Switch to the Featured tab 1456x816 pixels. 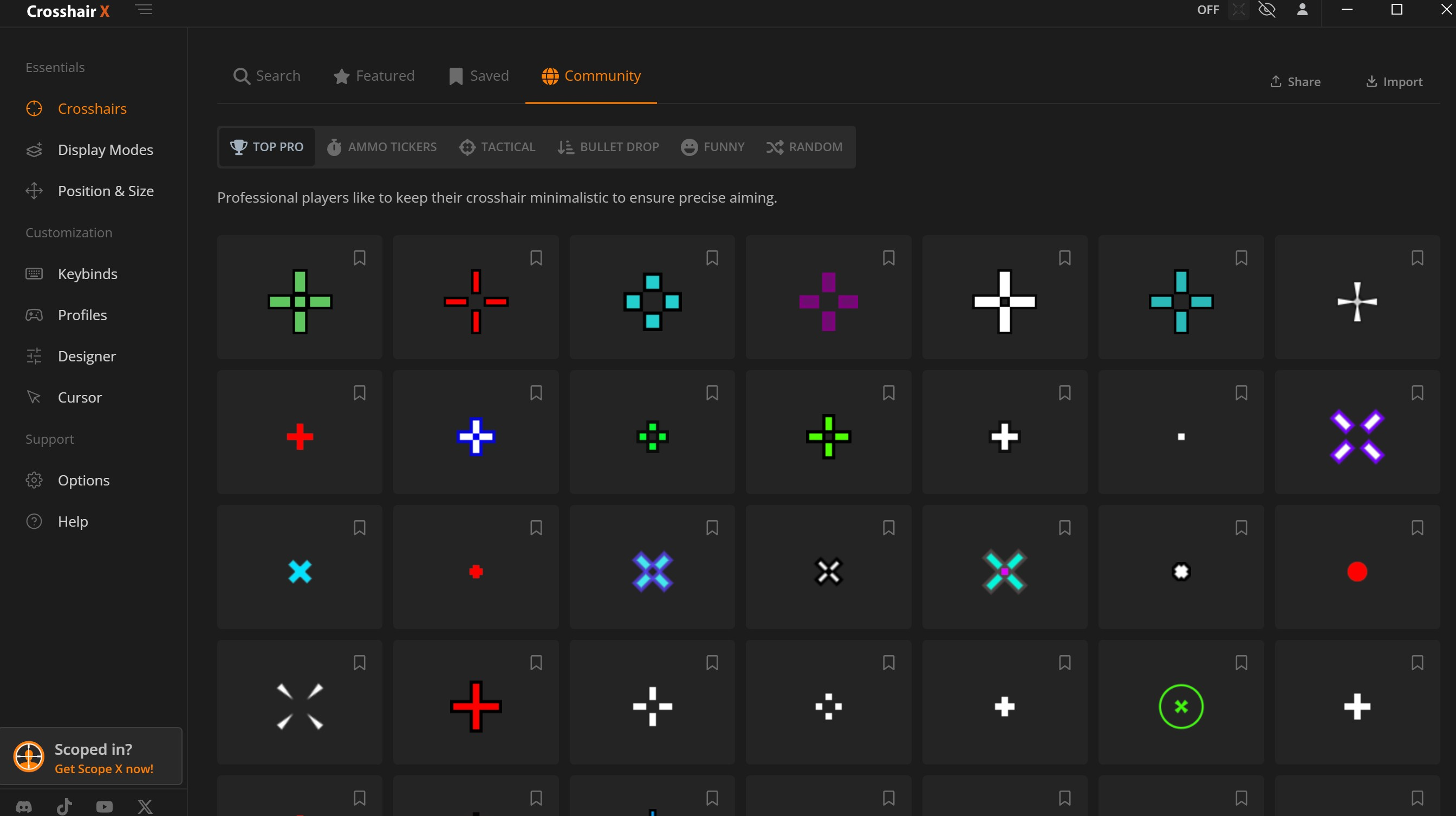374,76
